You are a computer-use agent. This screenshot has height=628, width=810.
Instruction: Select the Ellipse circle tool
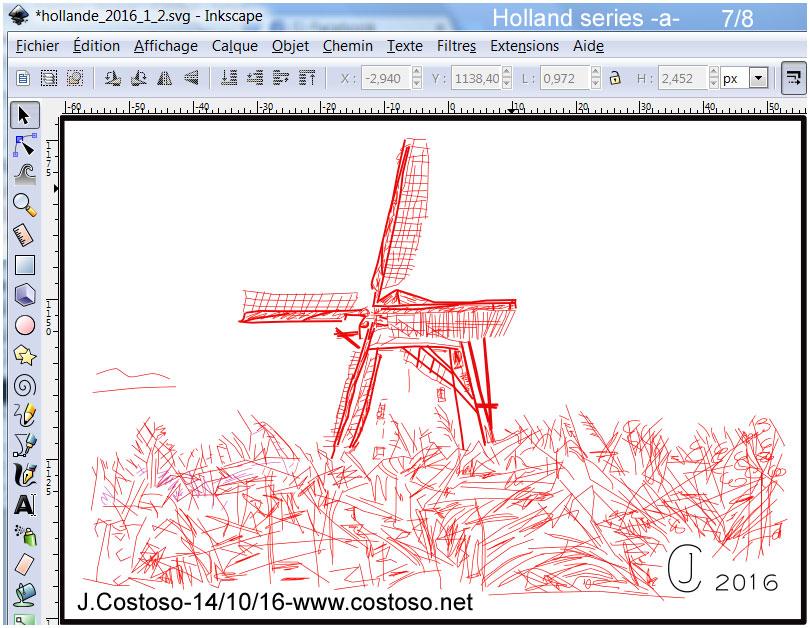click(x=24, y=325)
